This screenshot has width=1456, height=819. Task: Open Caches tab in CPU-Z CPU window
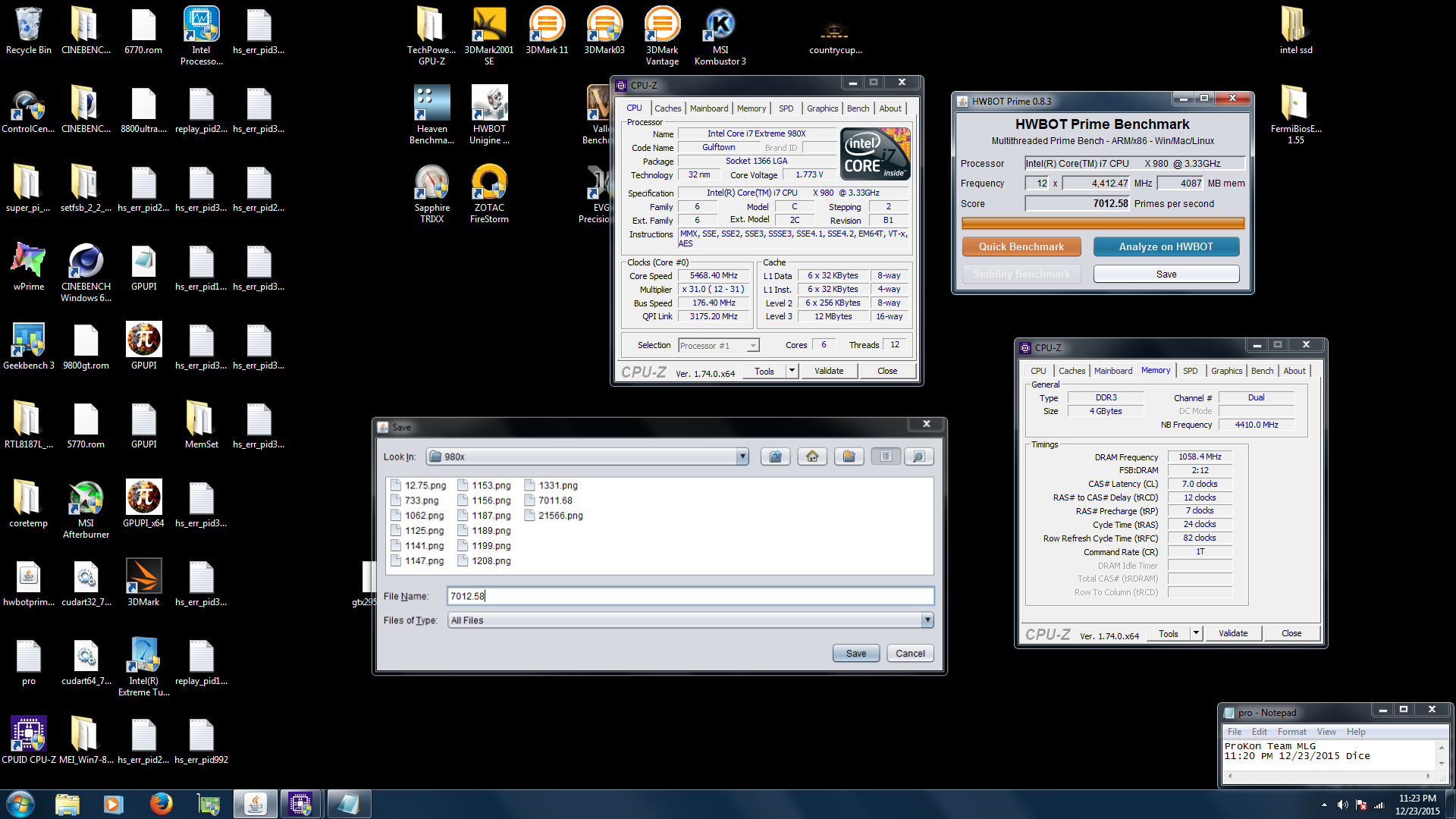[x=667, y=108]
